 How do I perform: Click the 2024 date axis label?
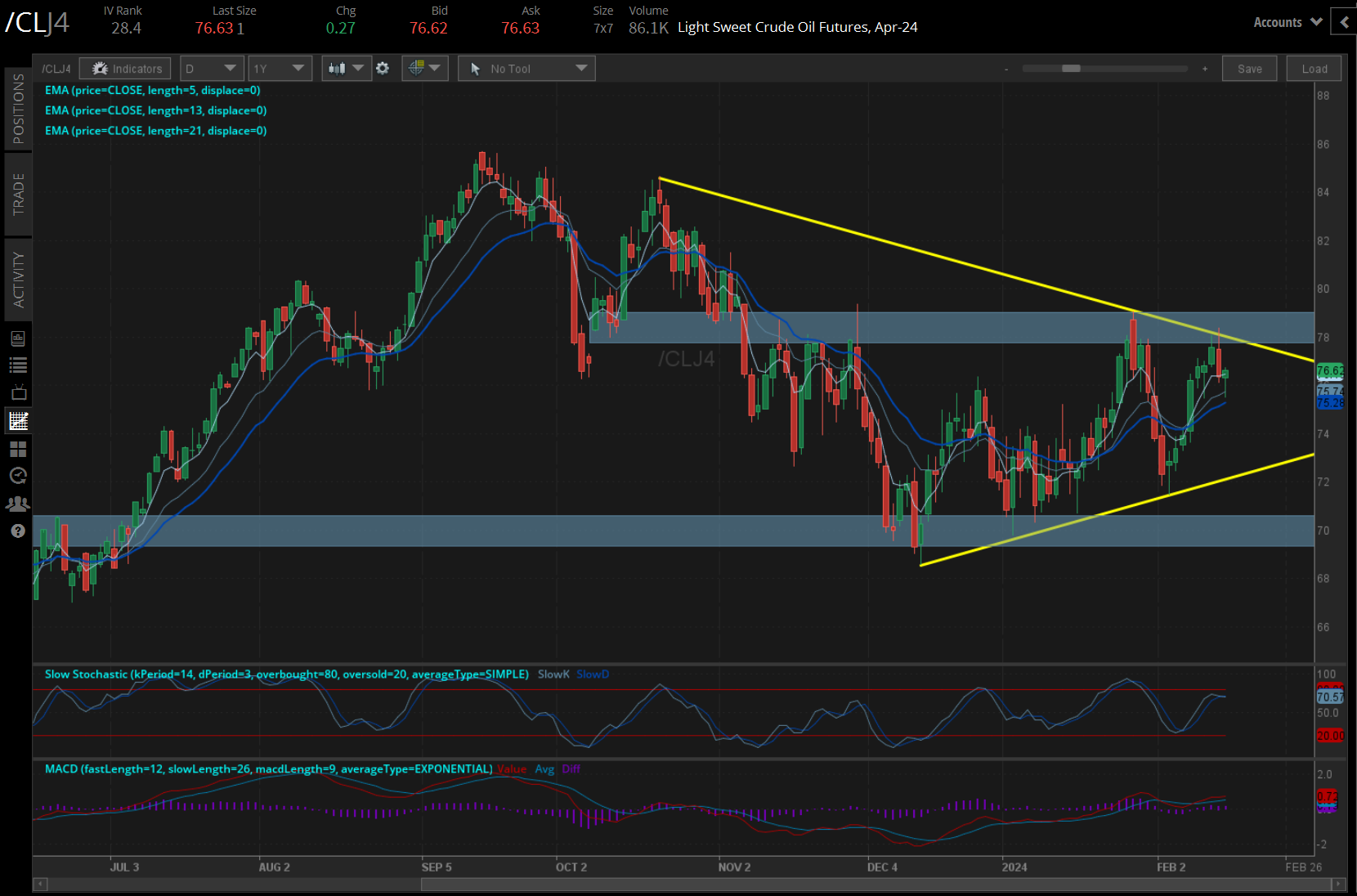point(1014,867)
